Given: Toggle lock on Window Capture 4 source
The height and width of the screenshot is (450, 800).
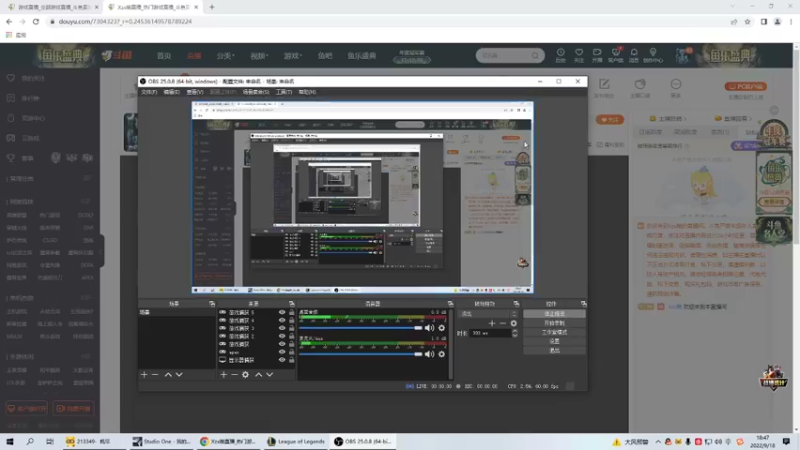Looking at the screenshot, I should (292, 320).
